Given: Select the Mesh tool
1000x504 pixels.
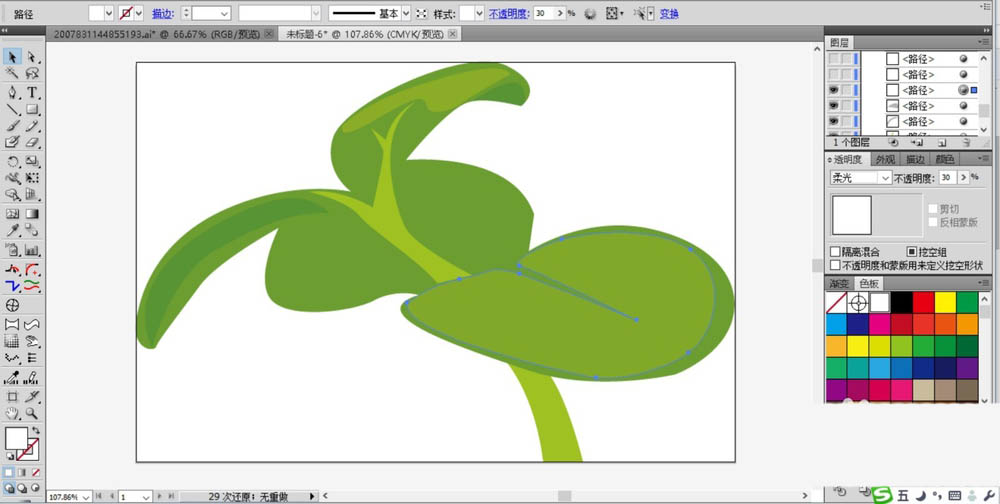Looking at the screenshot, I should coord(11,214).
